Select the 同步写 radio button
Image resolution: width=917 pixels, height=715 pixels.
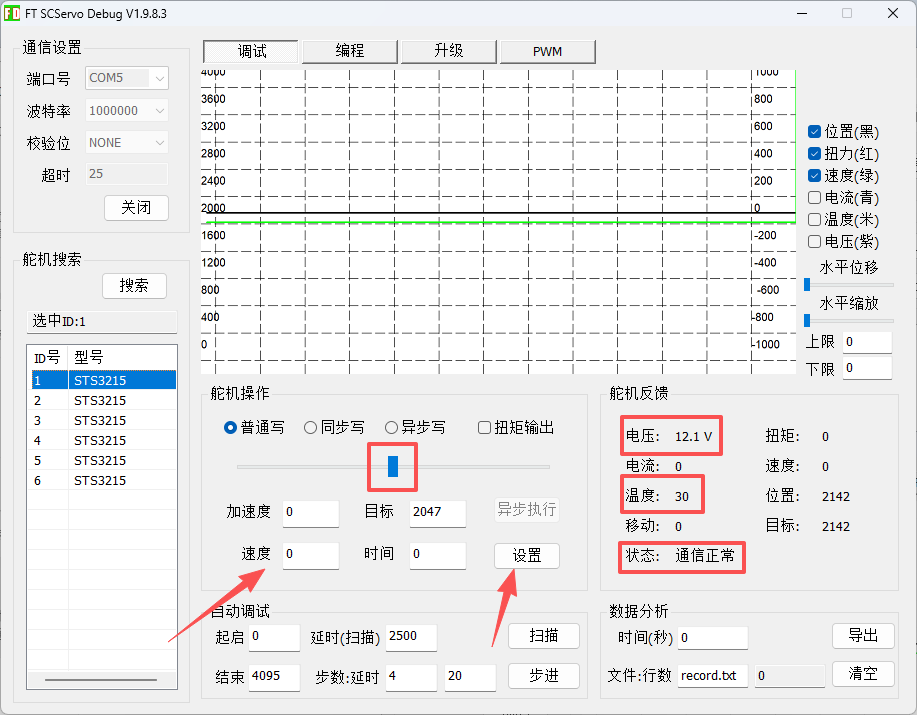311,427
